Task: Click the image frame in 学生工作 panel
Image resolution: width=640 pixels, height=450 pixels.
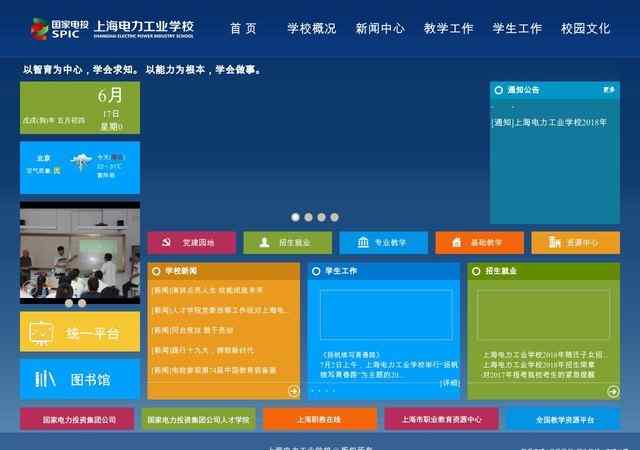Action: [386, 314]
